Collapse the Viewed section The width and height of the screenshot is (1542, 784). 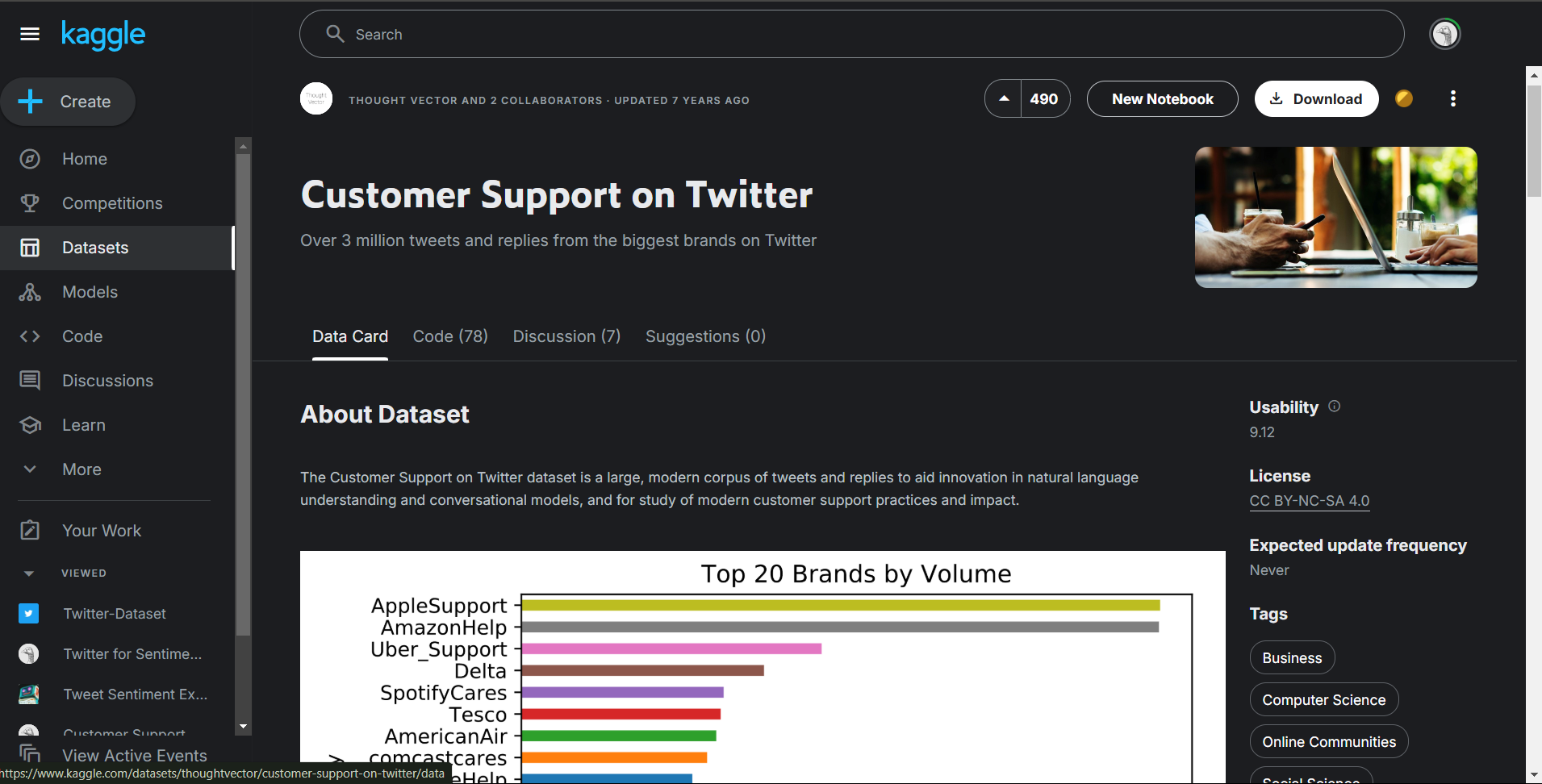[29, 573]
